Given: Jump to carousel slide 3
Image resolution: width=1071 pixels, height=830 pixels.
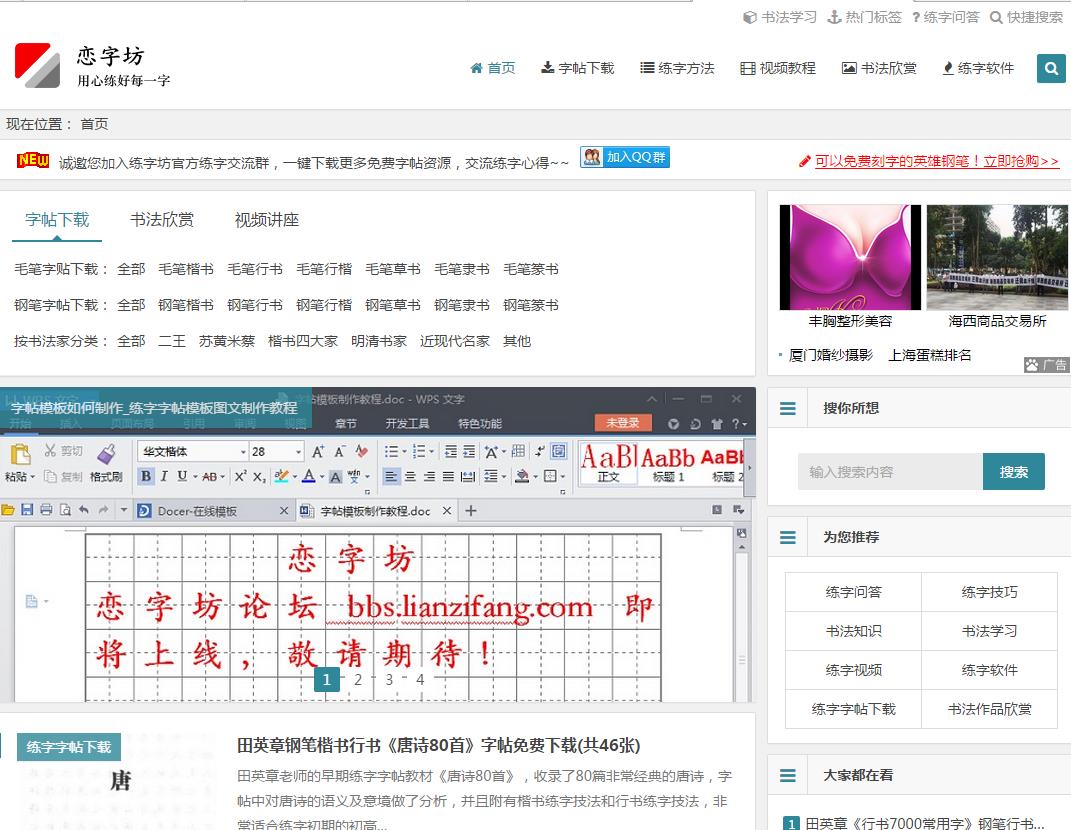Looking at the screenshot, I should pos(389,680).
